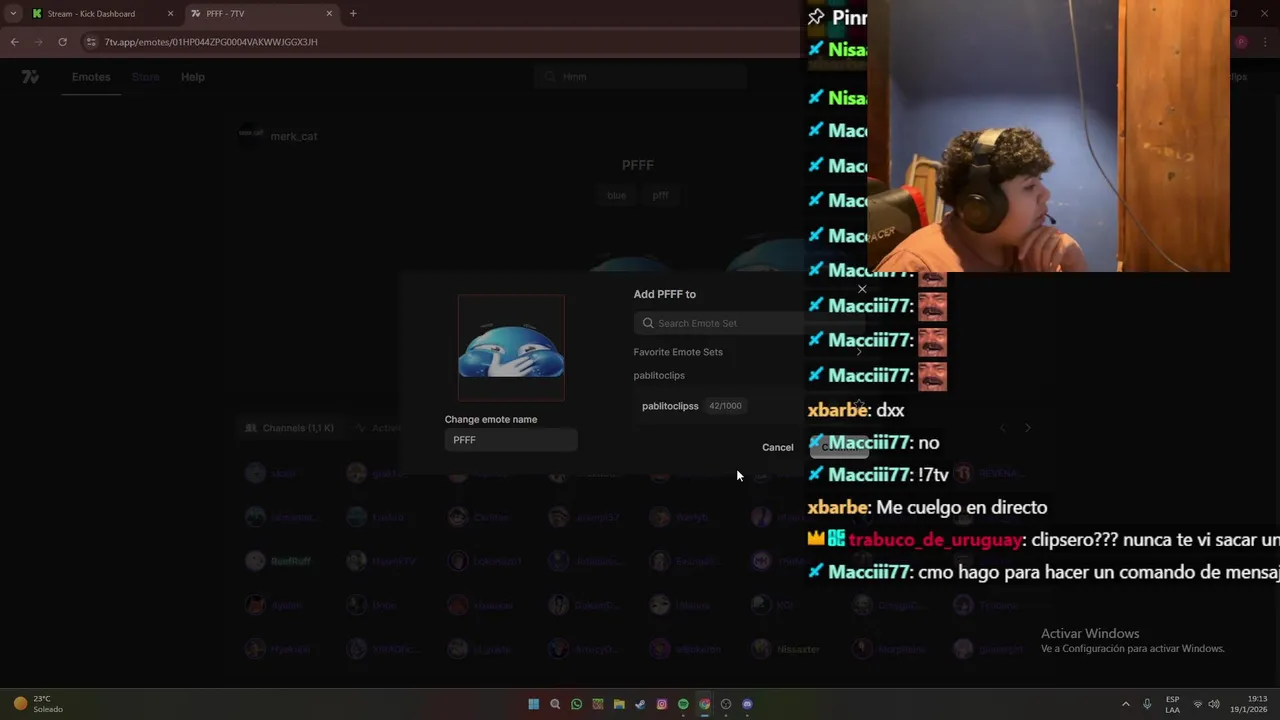This screenshot has width=1280, height=720.
Task: Close the Kick Dashboard browser tab
Action: coord(170,14)
